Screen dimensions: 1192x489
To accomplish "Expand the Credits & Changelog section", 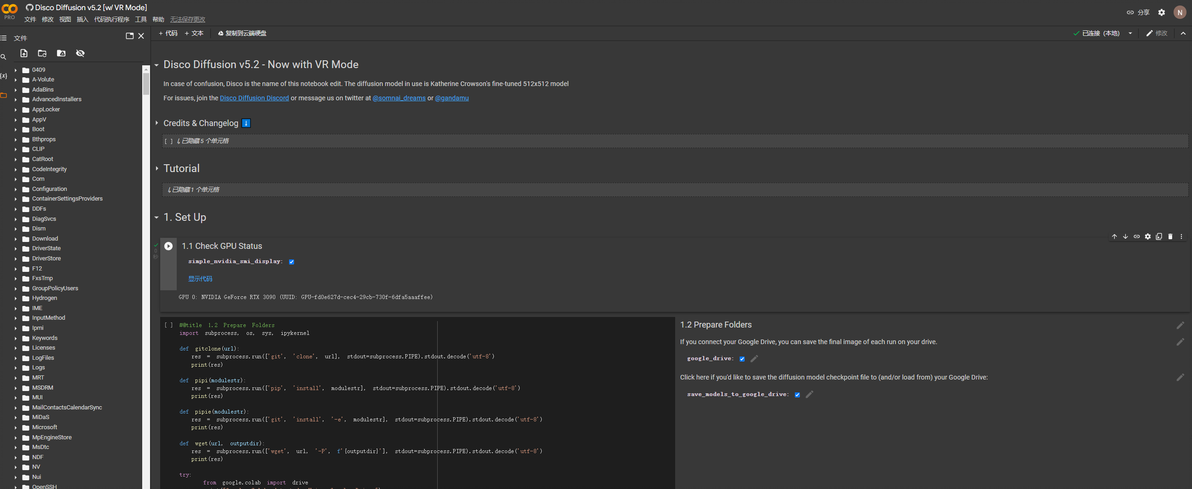I will click(x=157, y=124).
